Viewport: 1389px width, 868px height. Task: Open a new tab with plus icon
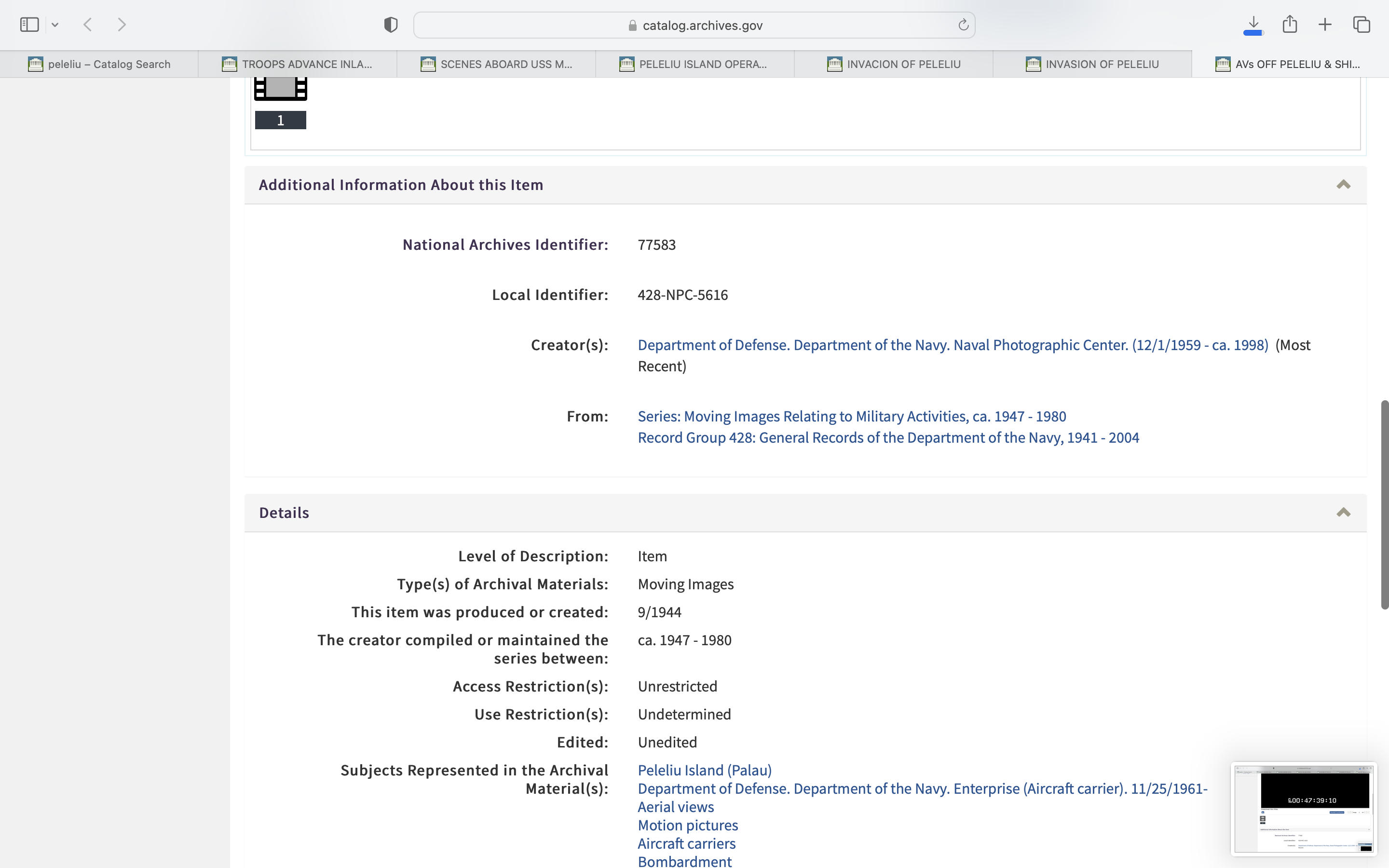coord(1325,25)
